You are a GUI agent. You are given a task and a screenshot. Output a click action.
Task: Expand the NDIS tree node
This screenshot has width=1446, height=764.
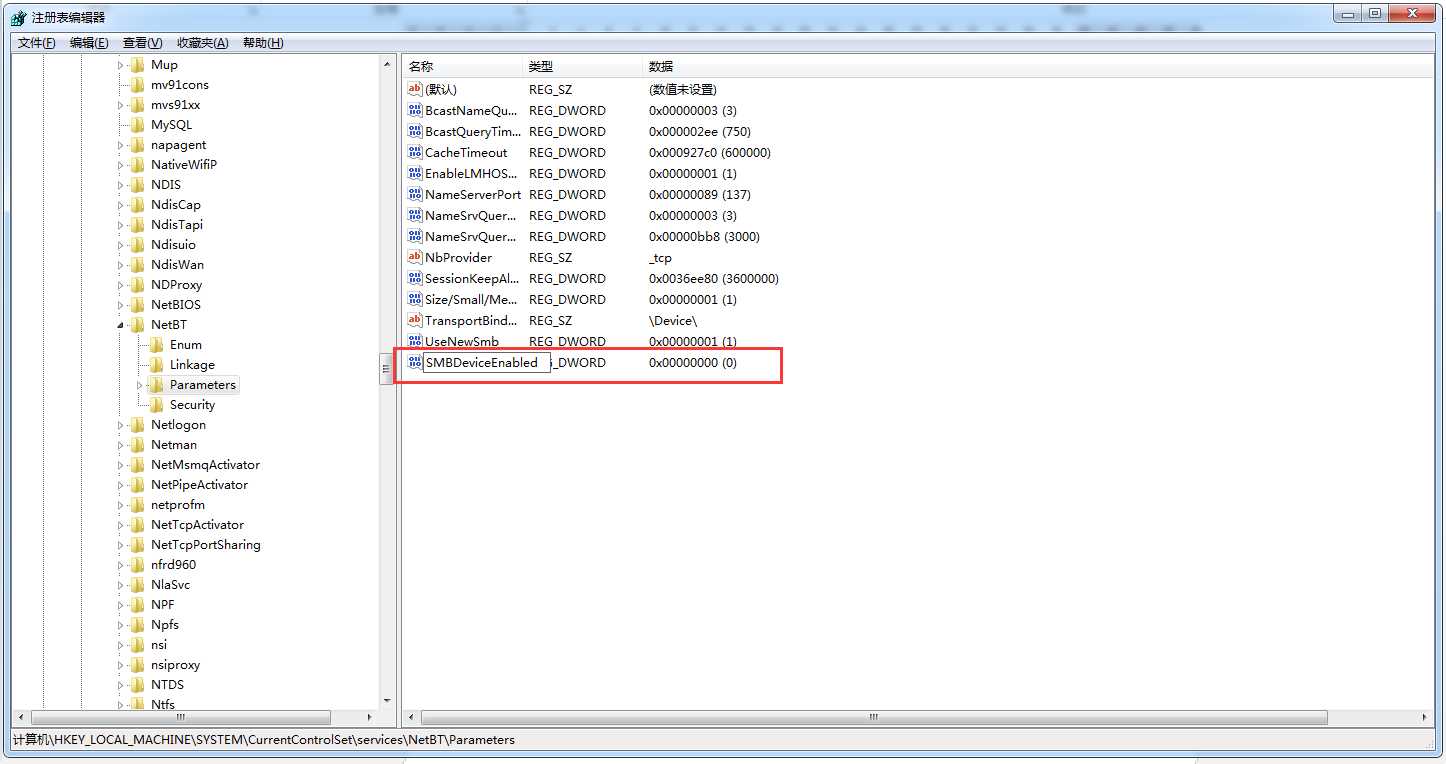coord(121,185)
